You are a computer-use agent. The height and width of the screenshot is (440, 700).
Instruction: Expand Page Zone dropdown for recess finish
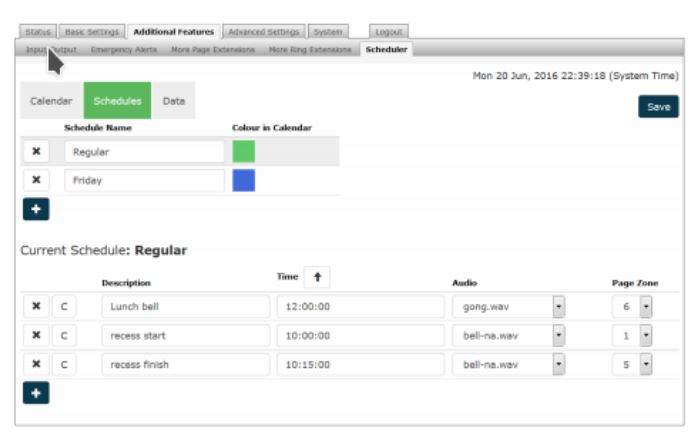click(x=645, y=365)
